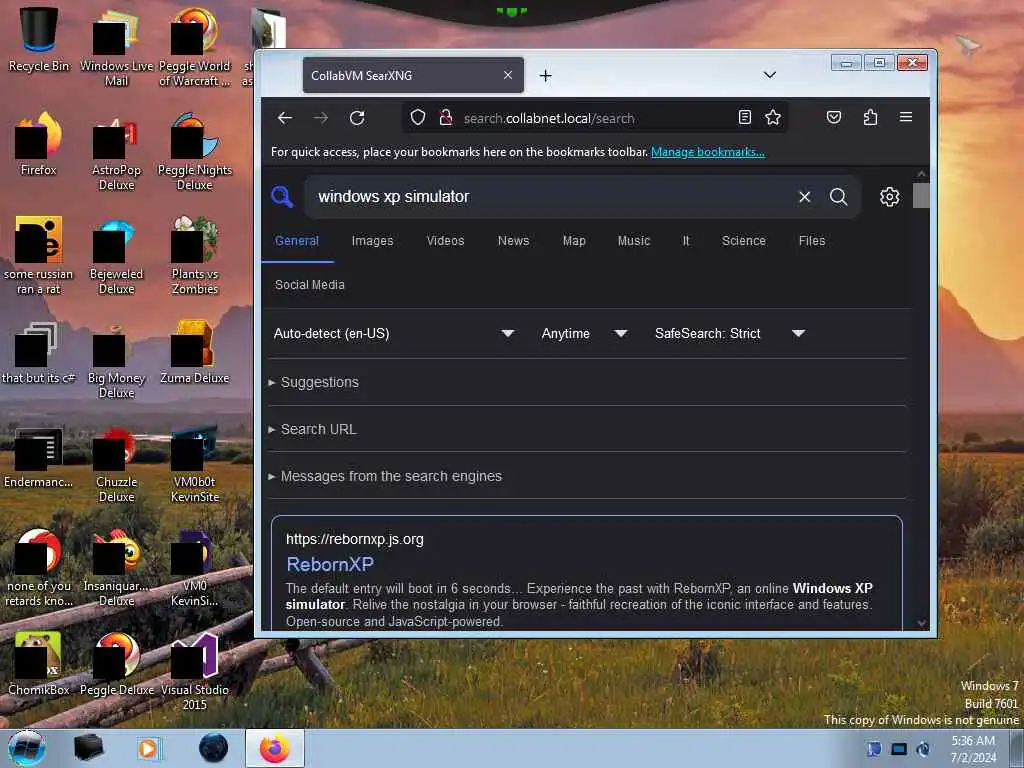The image size is (1024, 768).
Task: Select the Zuma Deluxe desktop icon
Action: coord(195,351)
